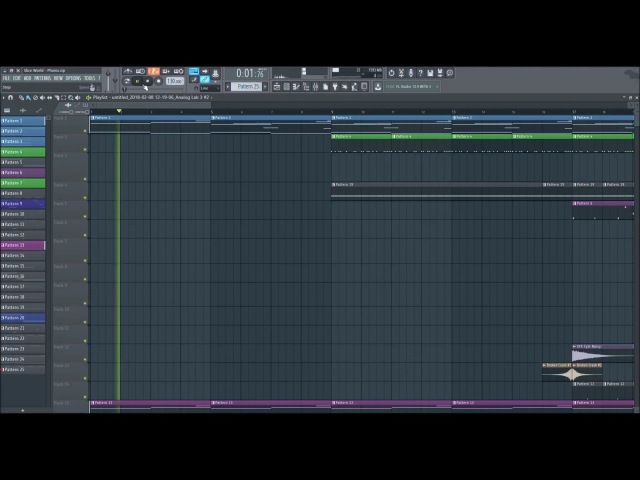Screen dimensions: 640x480
Task: Select the playlist paint brush tool
Action: coord(29,97)
